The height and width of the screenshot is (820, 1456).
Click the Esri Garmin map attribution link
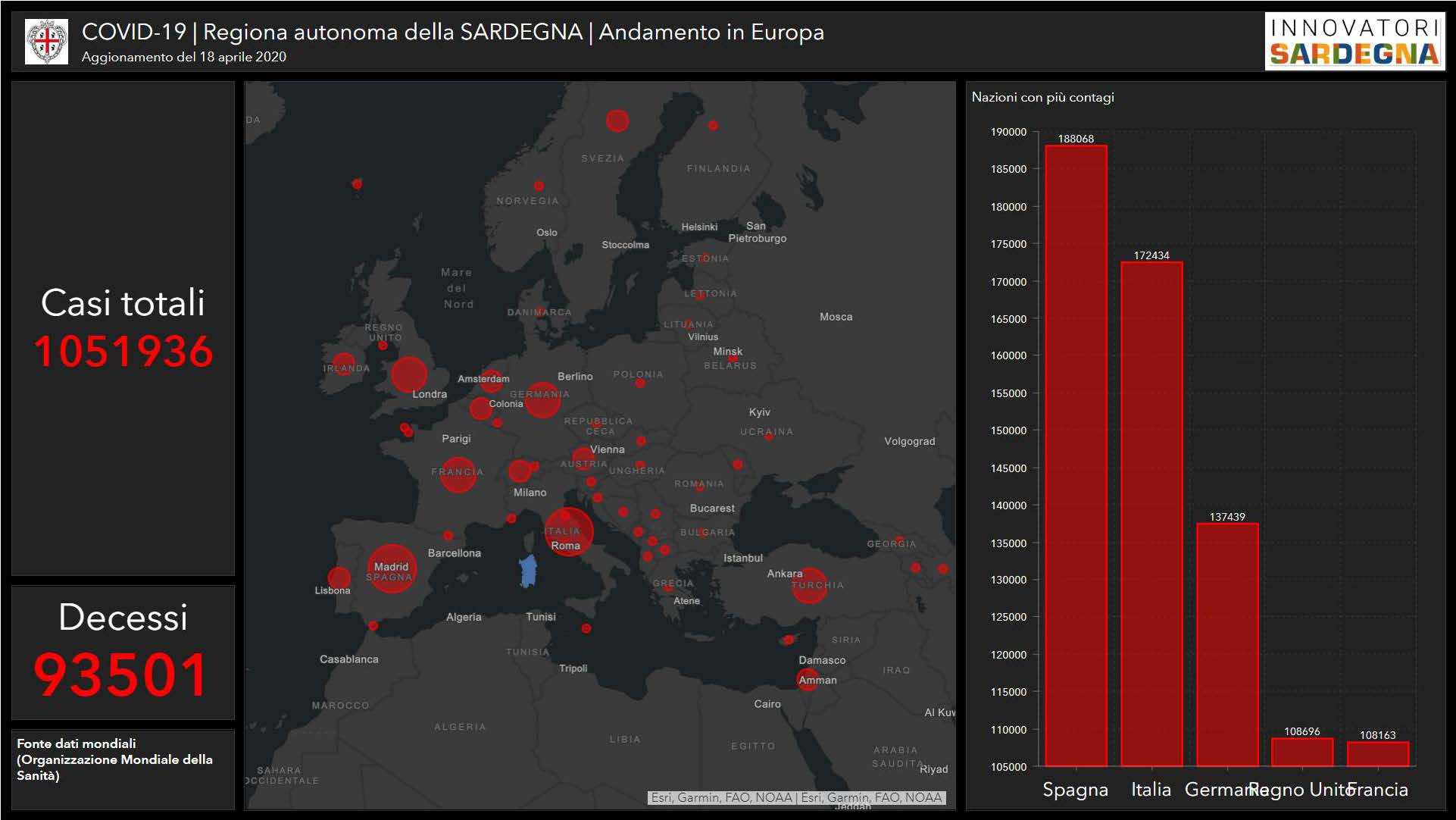(797, 797)
